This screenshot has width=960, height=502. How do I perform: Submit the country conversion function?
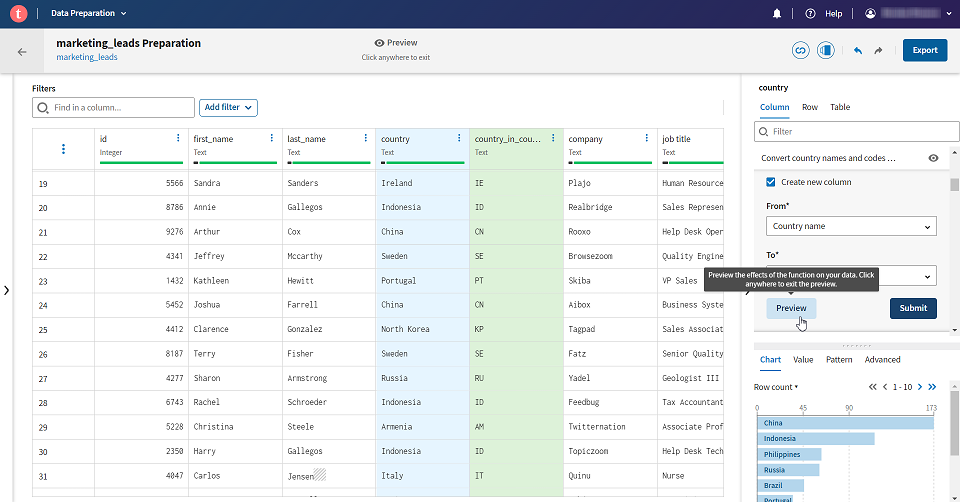[x=912, y=308]
